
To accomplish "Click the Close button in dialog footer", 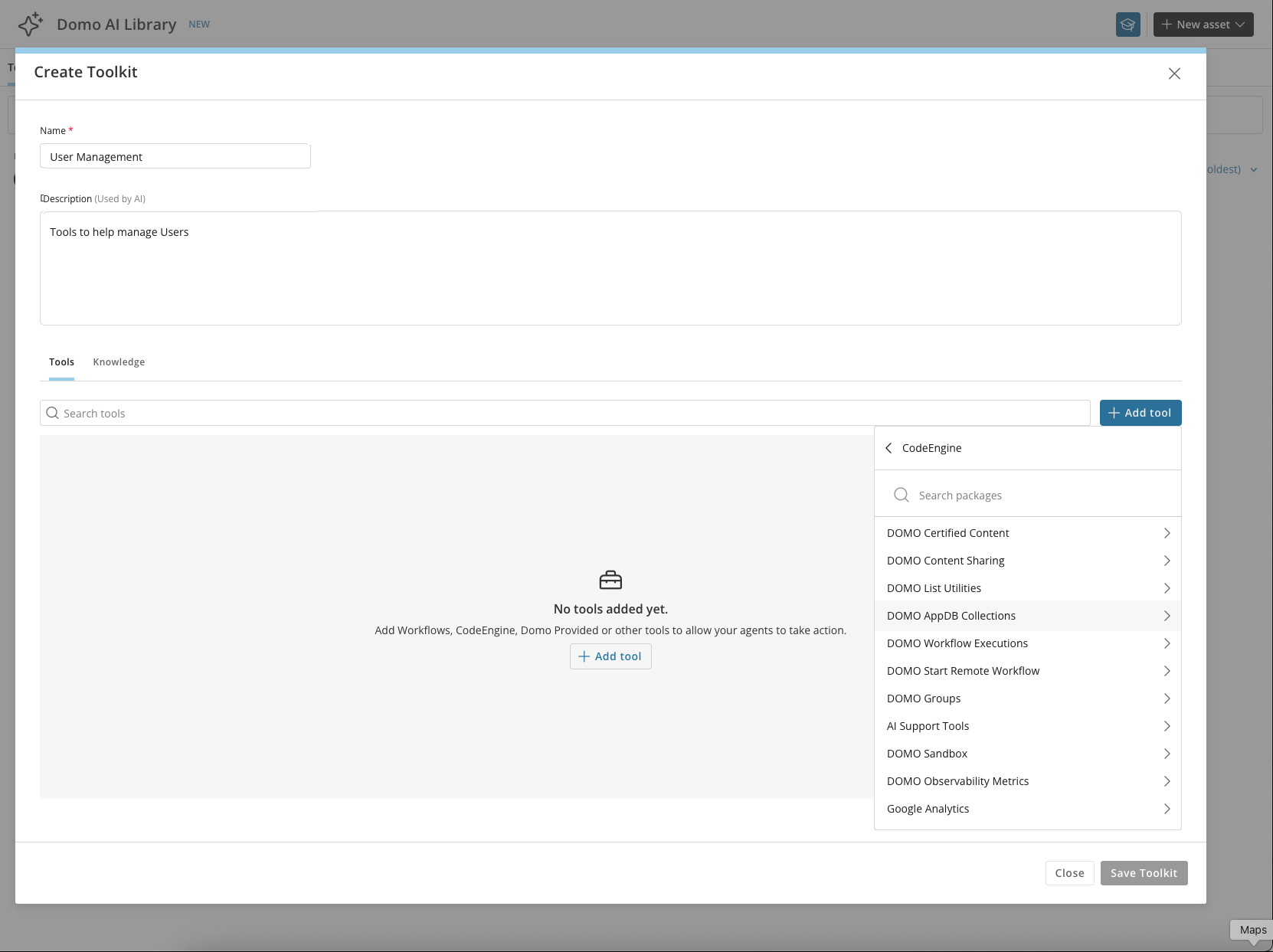I will coord(1069,873).
